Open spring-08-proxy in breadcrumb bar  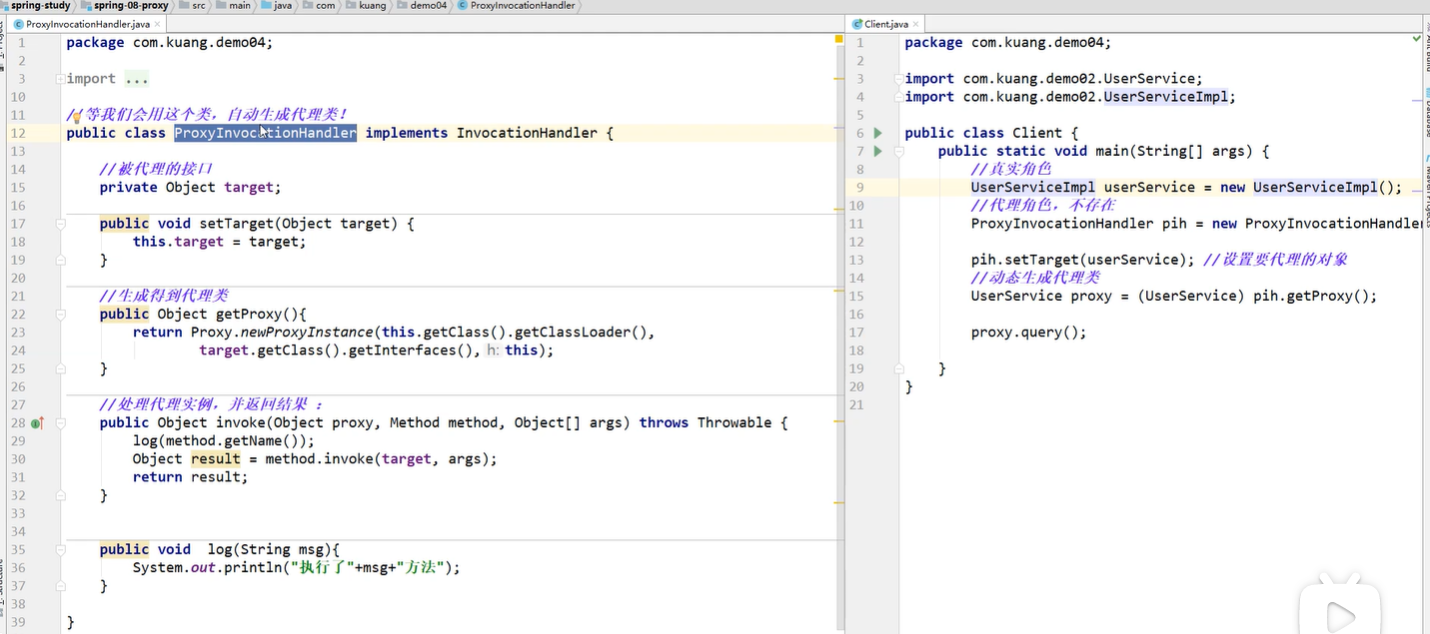[131, 6]
